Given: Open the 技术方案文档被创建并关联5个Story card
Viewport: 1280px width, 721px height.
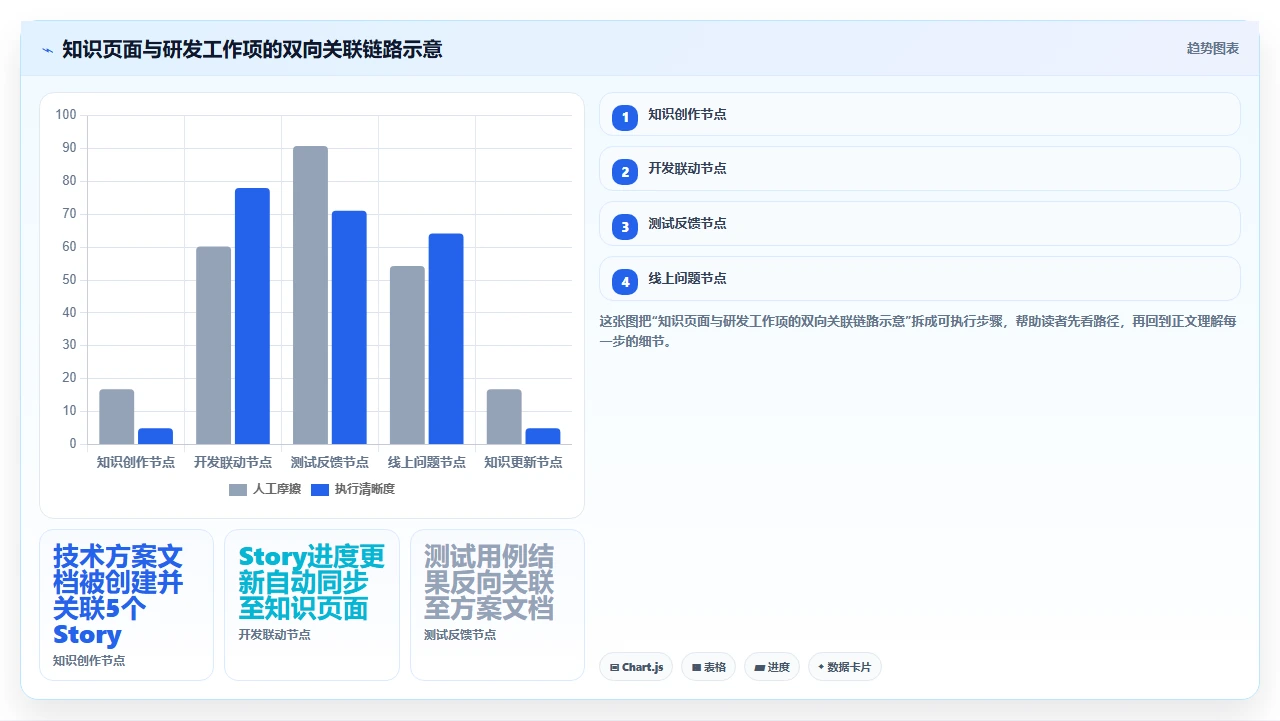Looking at the screenshot, I should pyautogui.click(x=126, y=605).
